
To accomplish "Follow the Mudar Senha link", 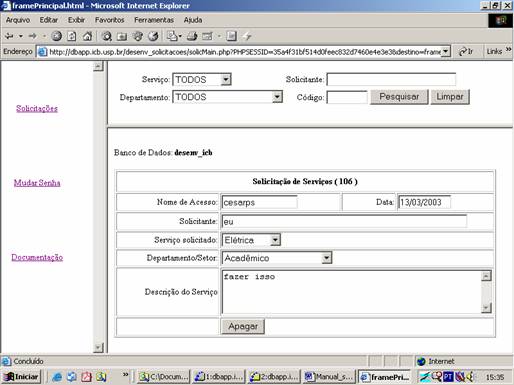I will click(x=37, y=183).
